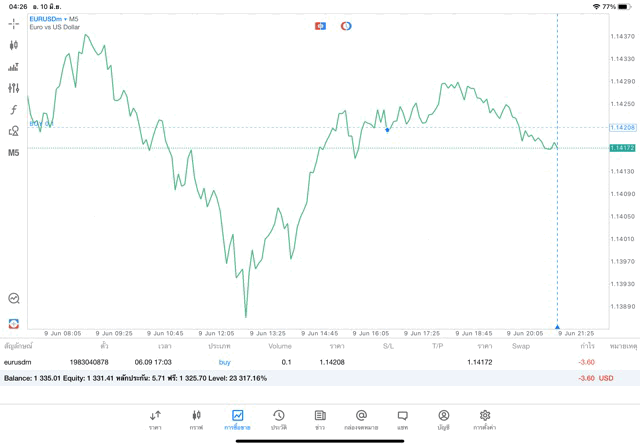Select the eurusdm buy position row
The image size is (640, 447).
[x=300, y=362]
